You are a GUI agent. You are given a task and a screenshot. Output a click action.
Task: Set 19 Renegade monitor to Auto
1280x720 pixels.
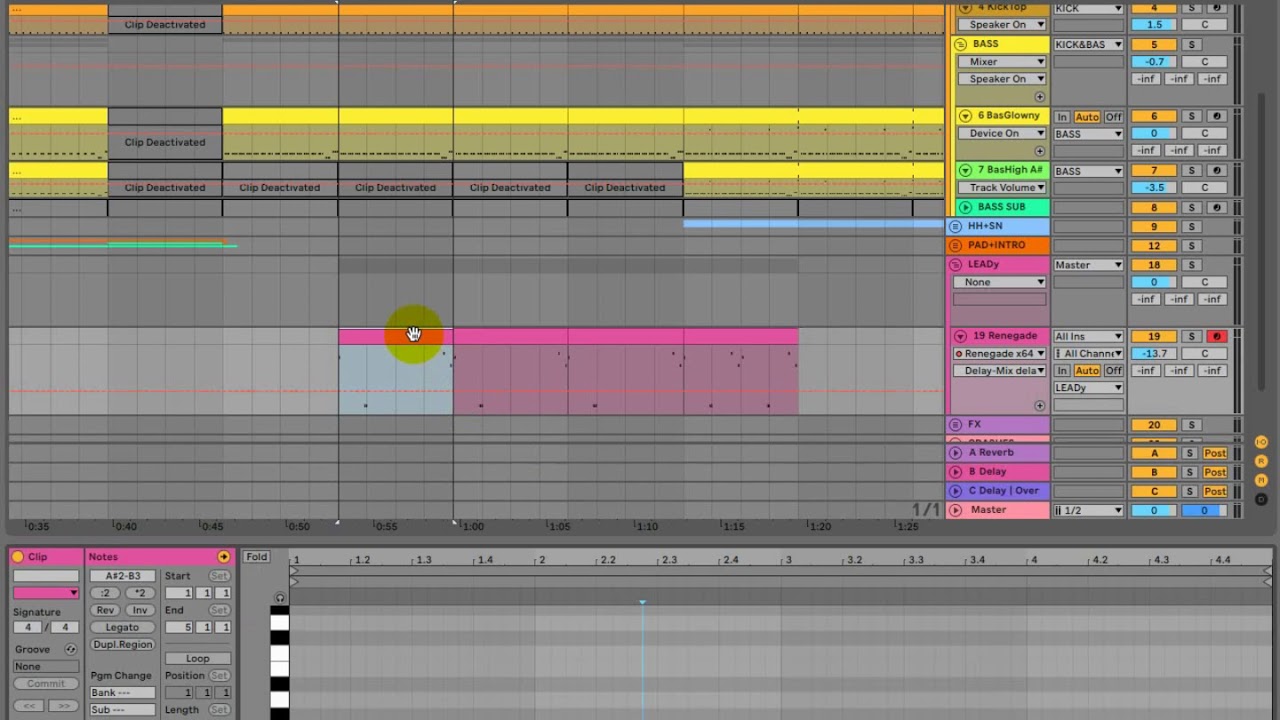[x=1087, y=371]
